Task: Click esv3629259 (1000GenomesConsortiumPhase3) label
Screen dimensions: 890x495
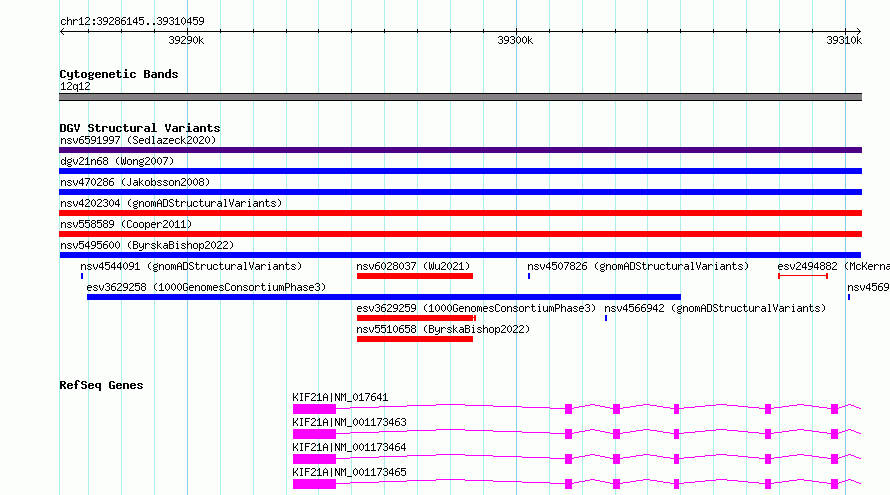Action: tap(476, 308)
